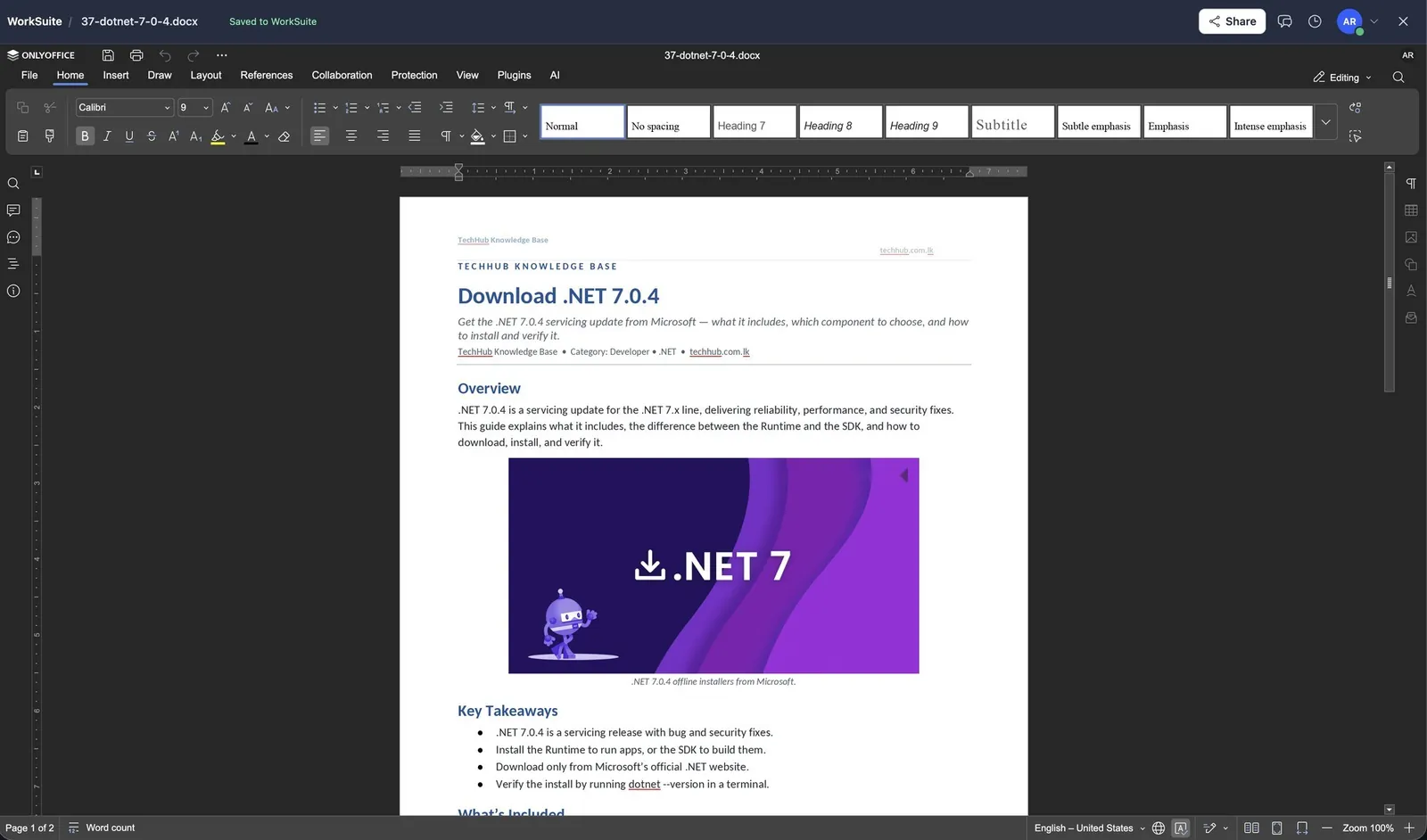
Task: Click the Copy icon in the ribbon
Action: pos(23,108)
